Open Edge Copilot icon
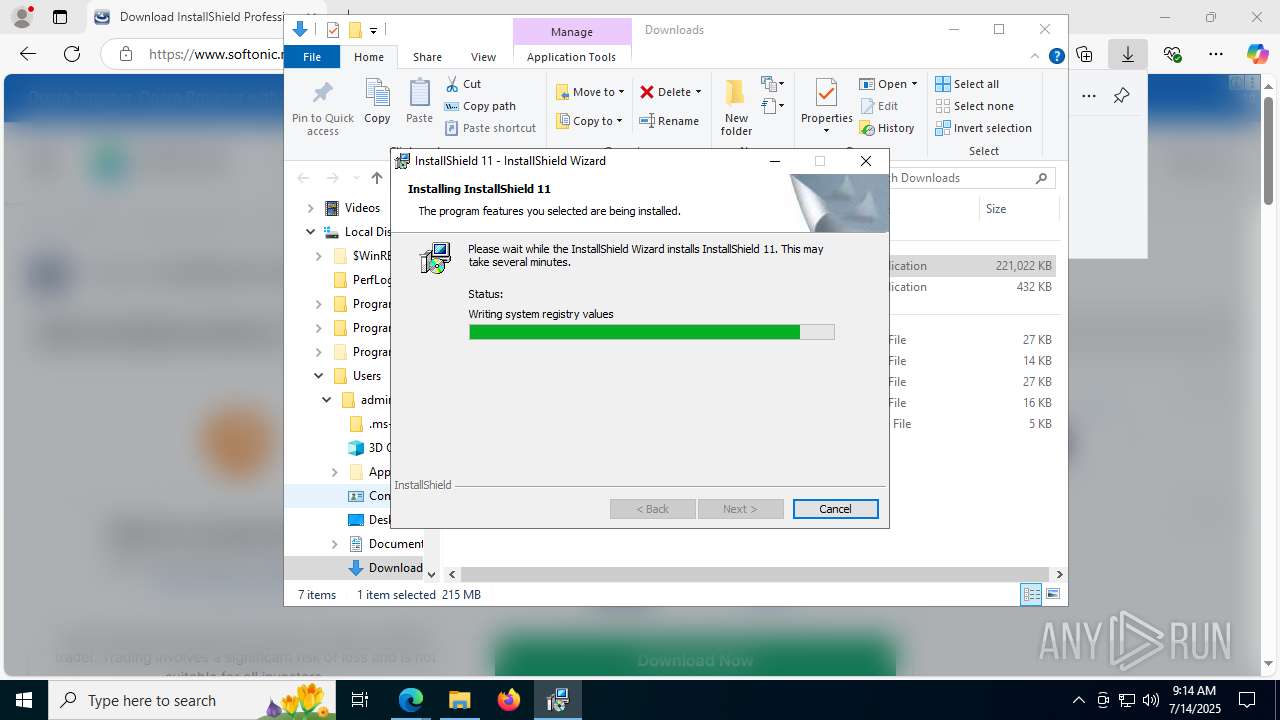This screenshot has height=720, width=1280. click(1257, 54)
